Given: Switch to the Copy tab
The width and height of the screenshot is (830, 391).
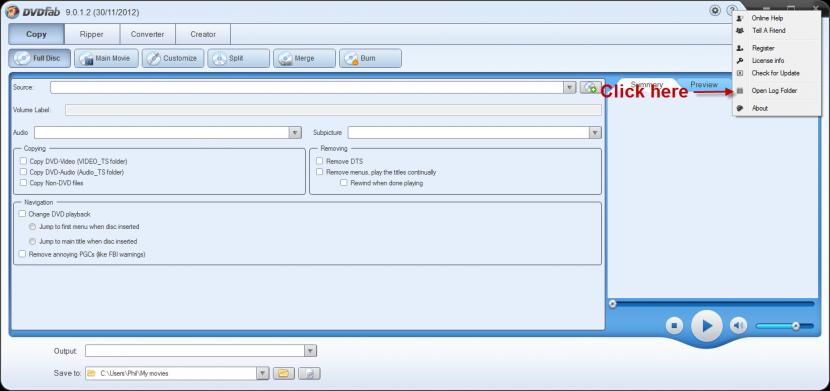Looking at the screenshot, I should (x=37, y=34).
